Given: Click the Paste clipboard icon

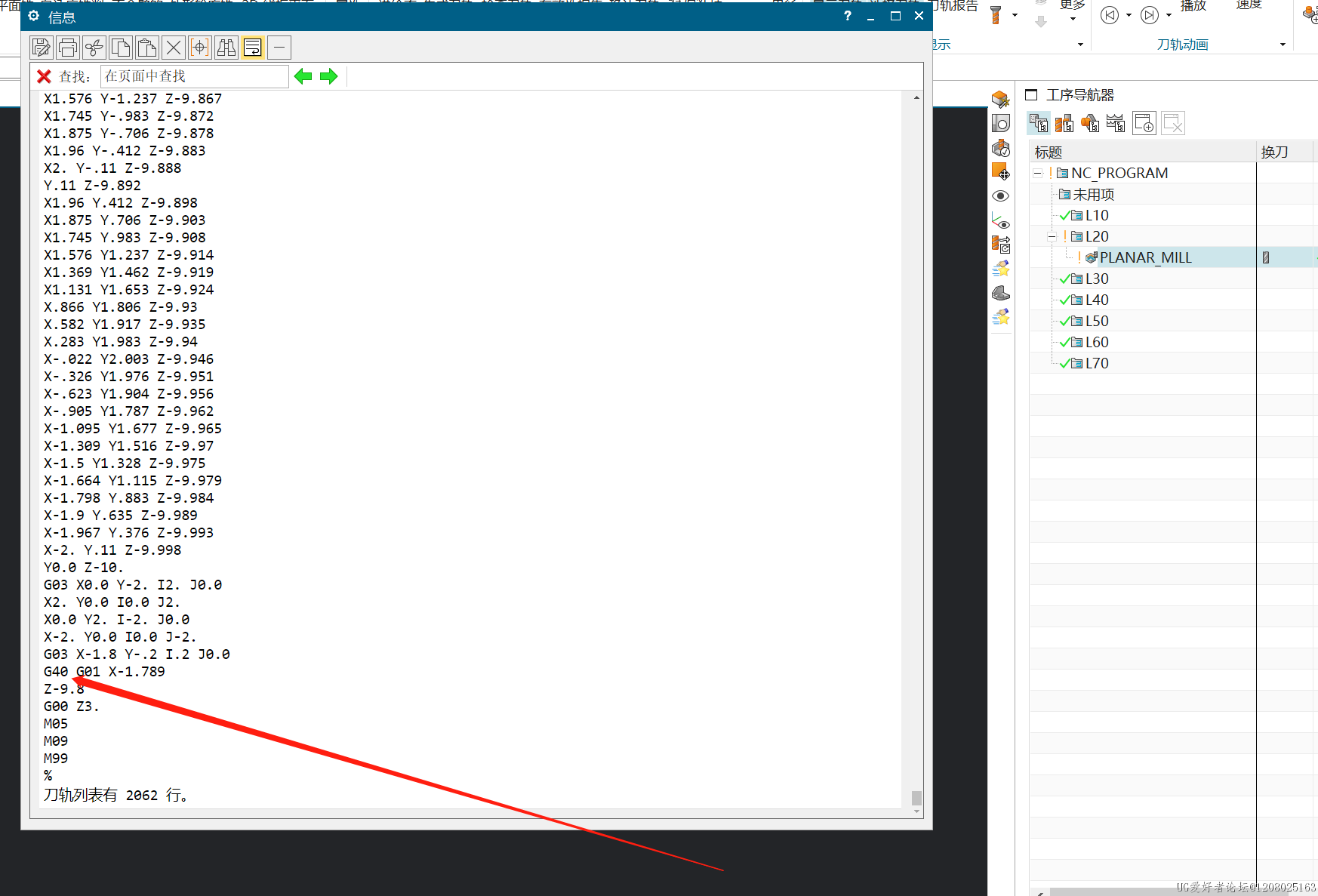Looking at the screenshot, I should [x=147, y=48].
